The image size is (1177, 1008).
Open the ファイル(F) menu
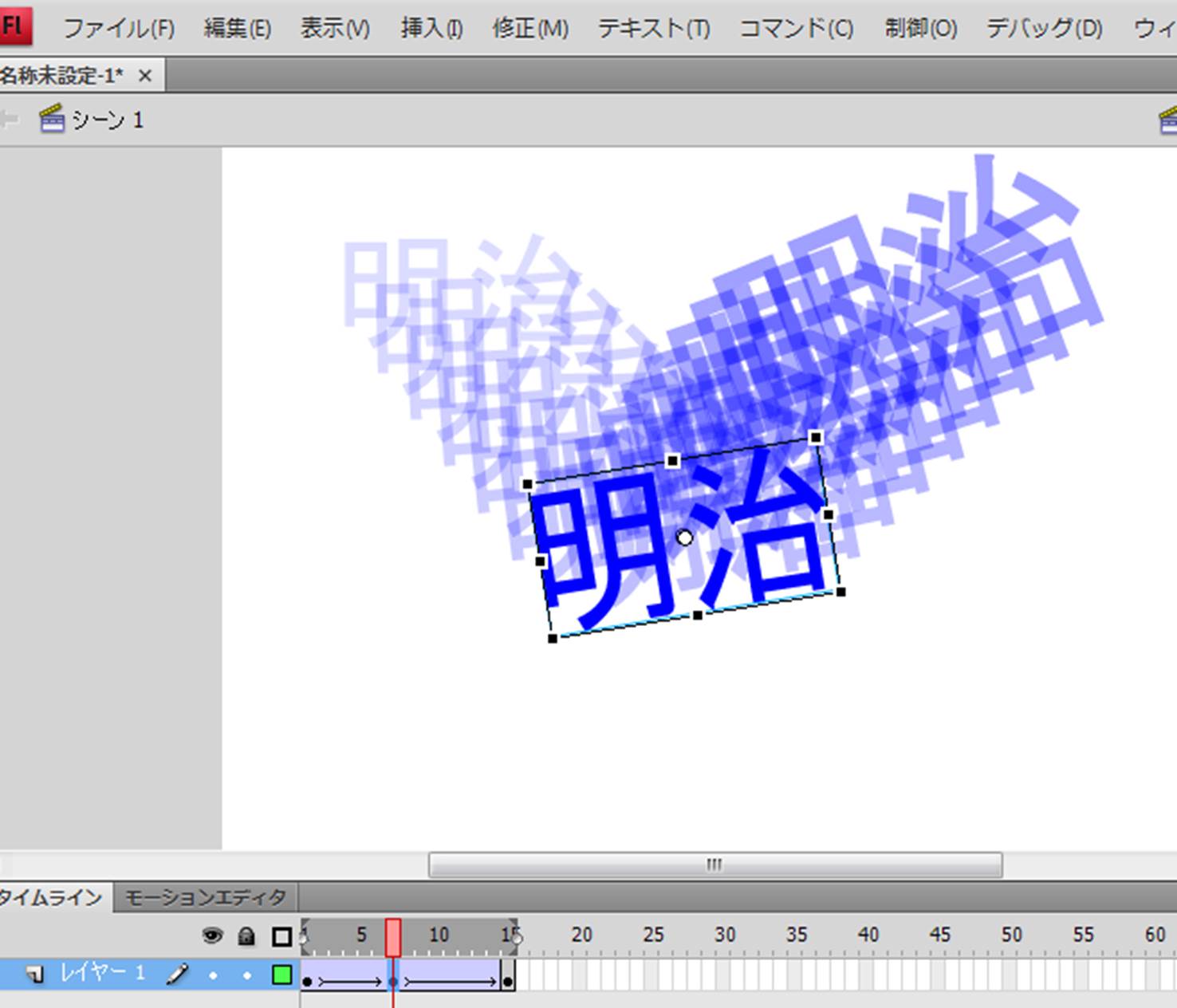pos(119,29)
